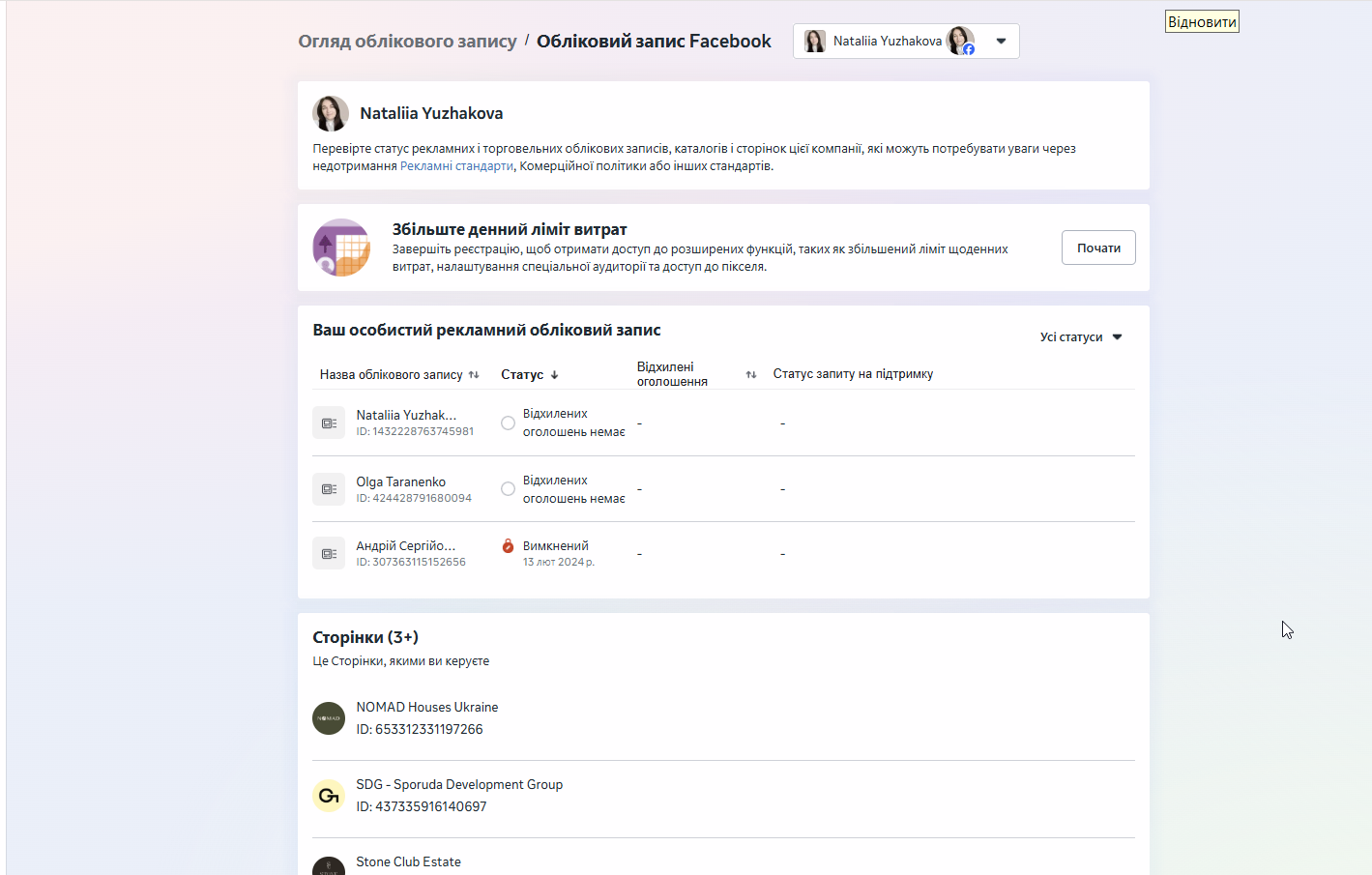Image resolution: width=1372 pixels, height=875 pixels.
Task: Click status circle in Nataliia Yuzhak… row
Action: [508, 423]
